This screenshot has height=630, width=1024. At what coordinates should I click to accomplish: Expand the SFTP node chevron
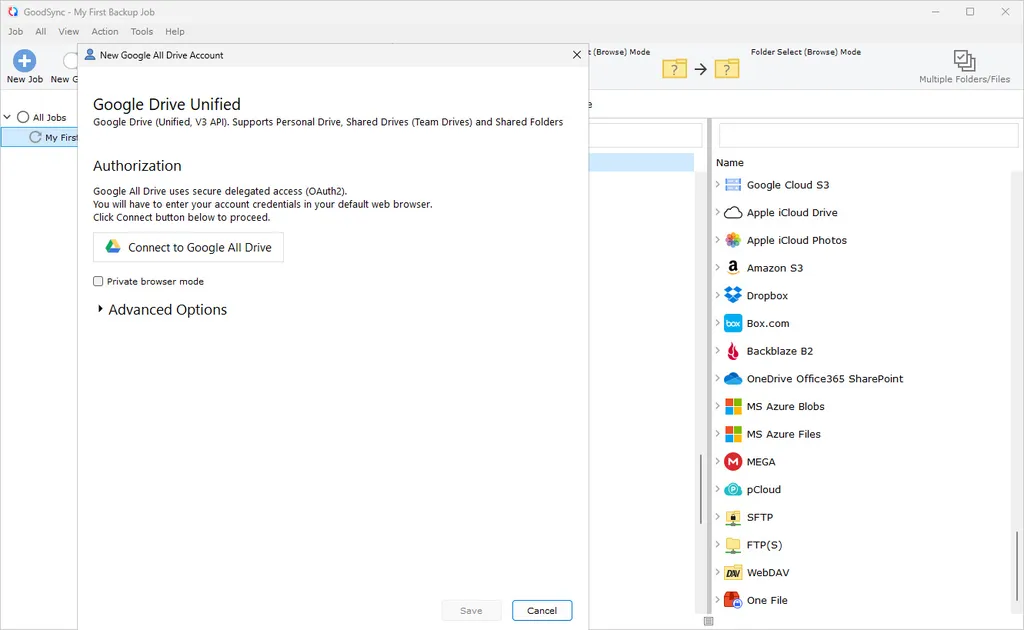717,517
